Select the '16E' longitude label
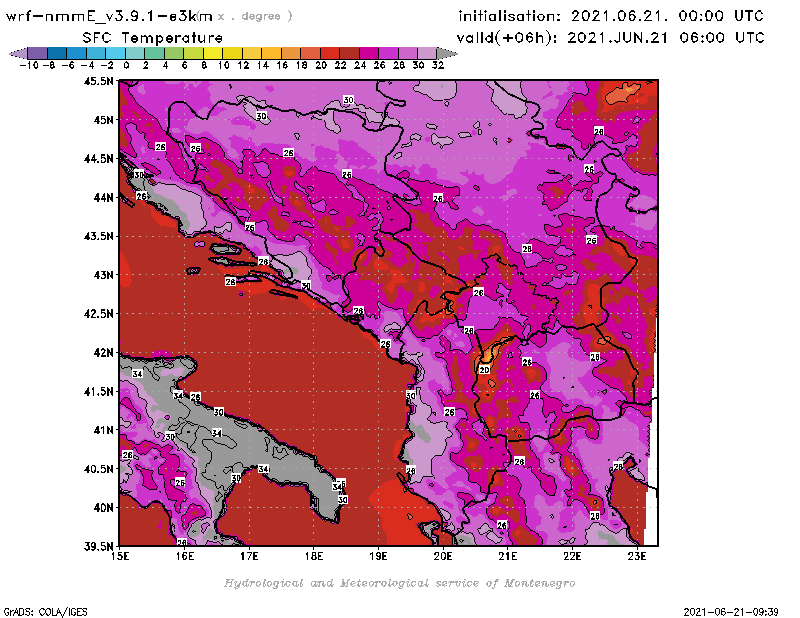This screenshot has width=800, height=618. (x=185, y=556)
